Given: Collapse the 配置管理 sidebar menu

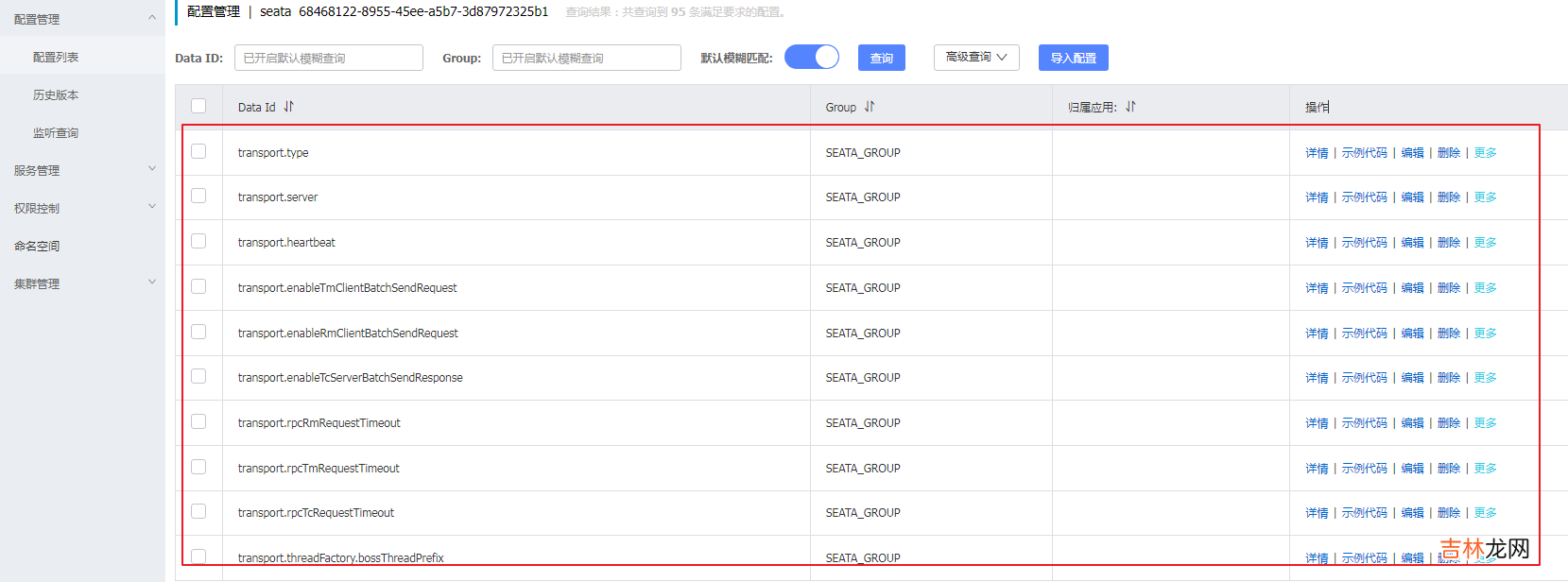Looking at the screenshot, I should click(x=152, y=18).
